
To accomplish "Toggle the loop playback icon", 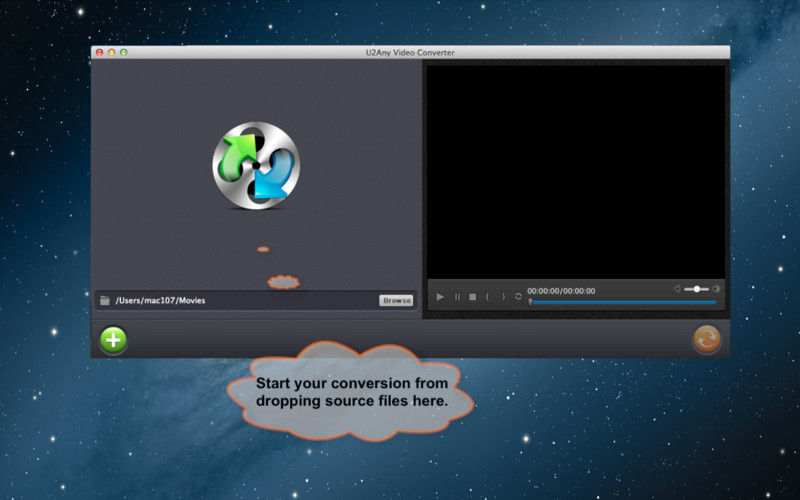I will 518,296.
